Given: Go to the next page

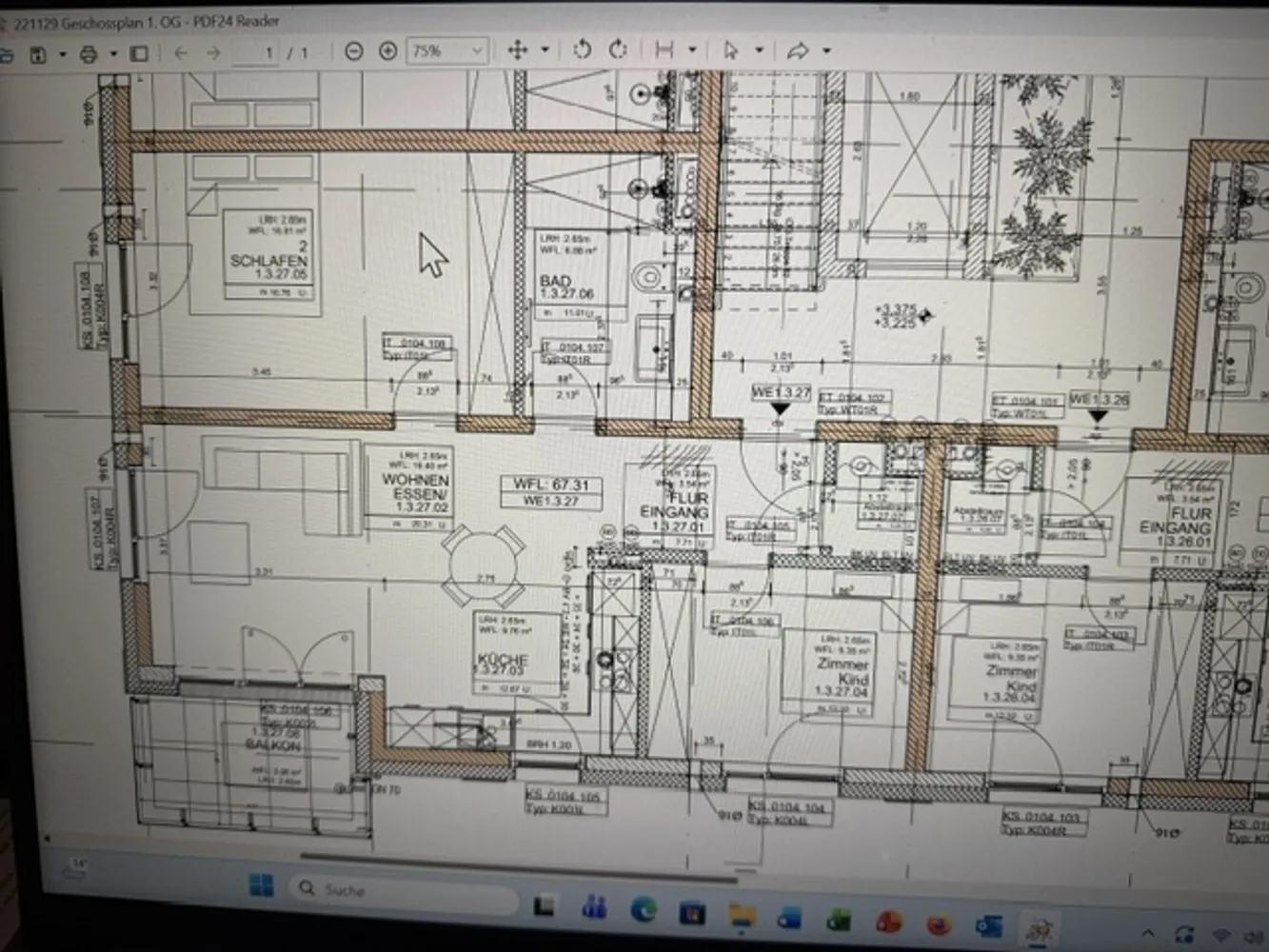Looking at the screenshot, I should click(213, 53).
